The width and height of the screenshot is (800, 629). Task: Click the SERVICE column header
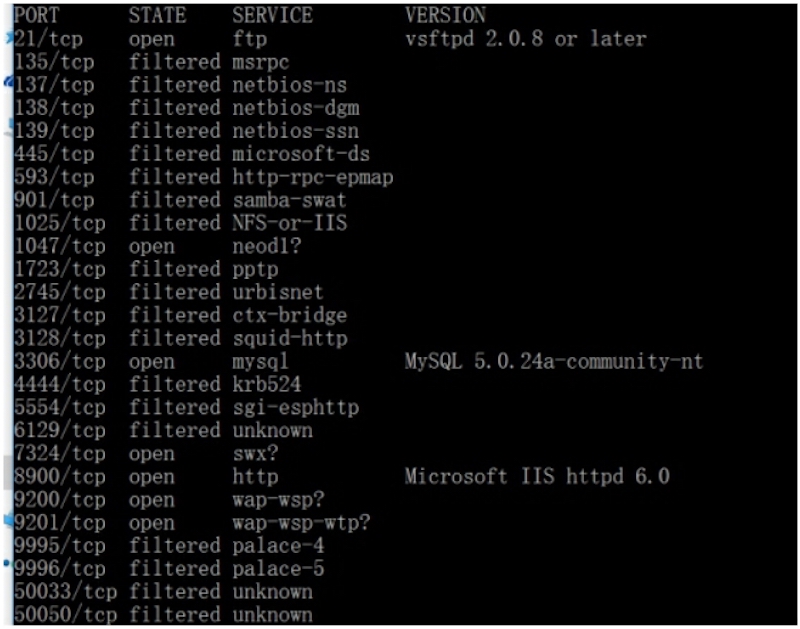272,16
